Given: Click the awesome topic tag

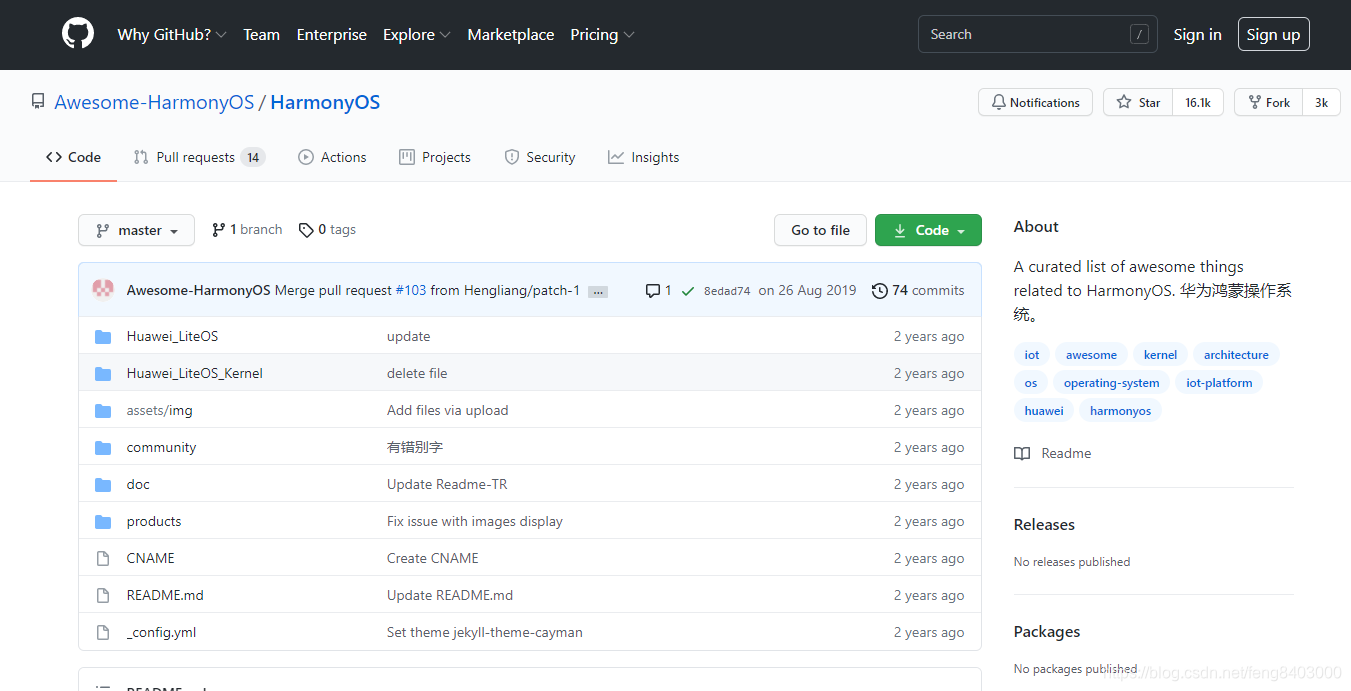Looking at the screenshot, I should coord(1091,355).
